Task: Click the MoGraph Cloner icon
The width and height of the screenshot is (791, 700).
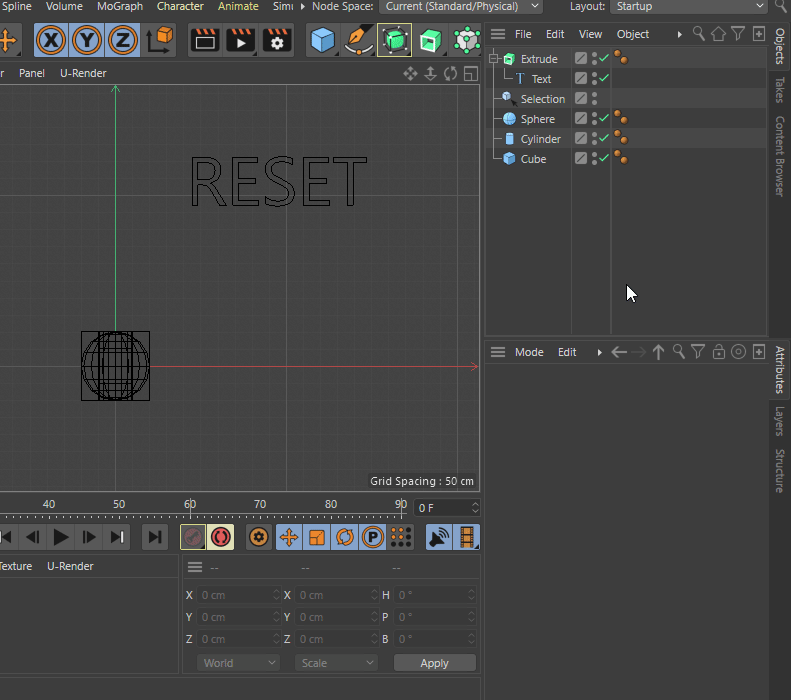Action: pos(467,40)
